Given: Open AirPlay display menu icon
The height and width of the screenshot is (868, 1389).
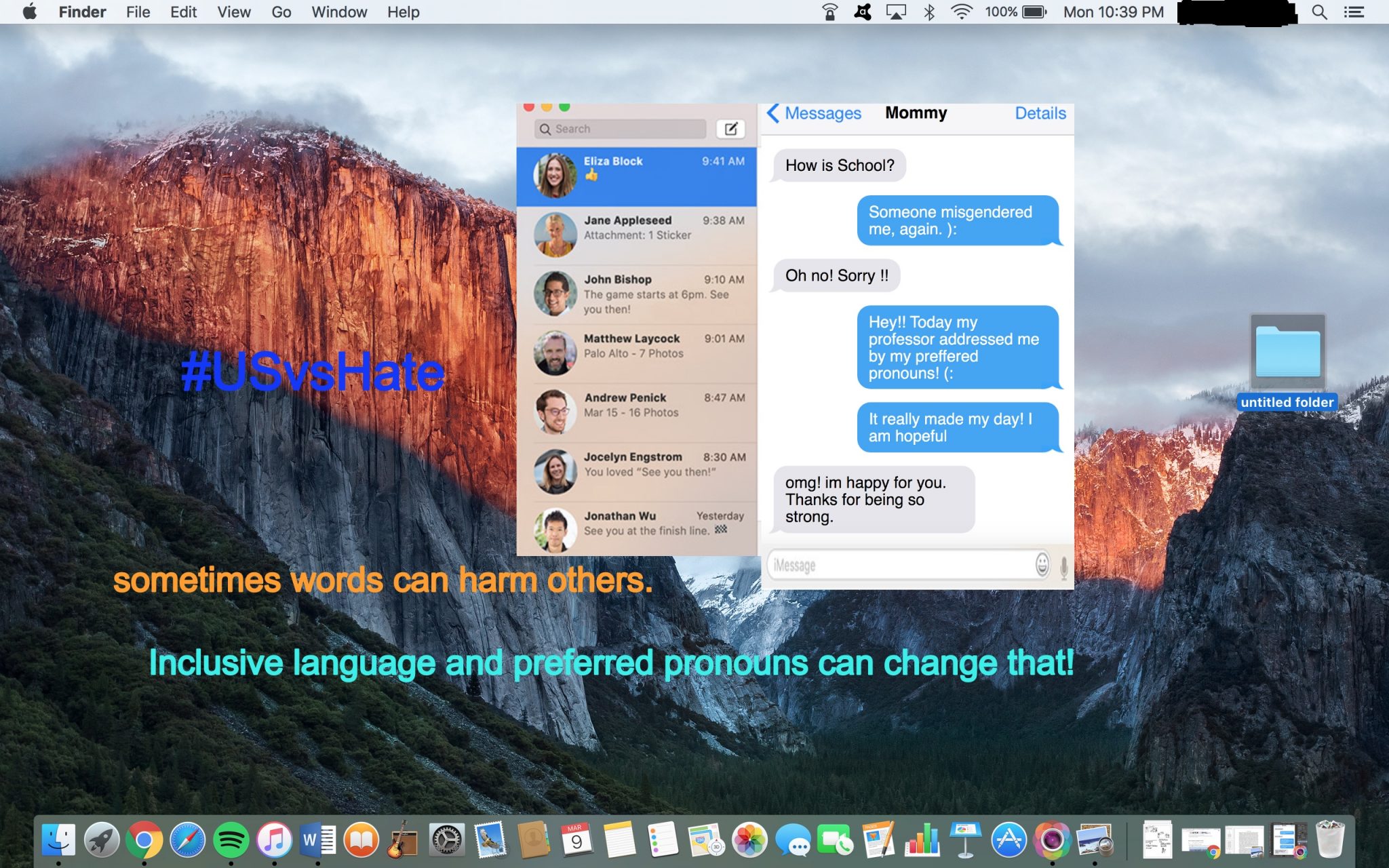Looking at the screenshot, I should [x=896, y=12].
